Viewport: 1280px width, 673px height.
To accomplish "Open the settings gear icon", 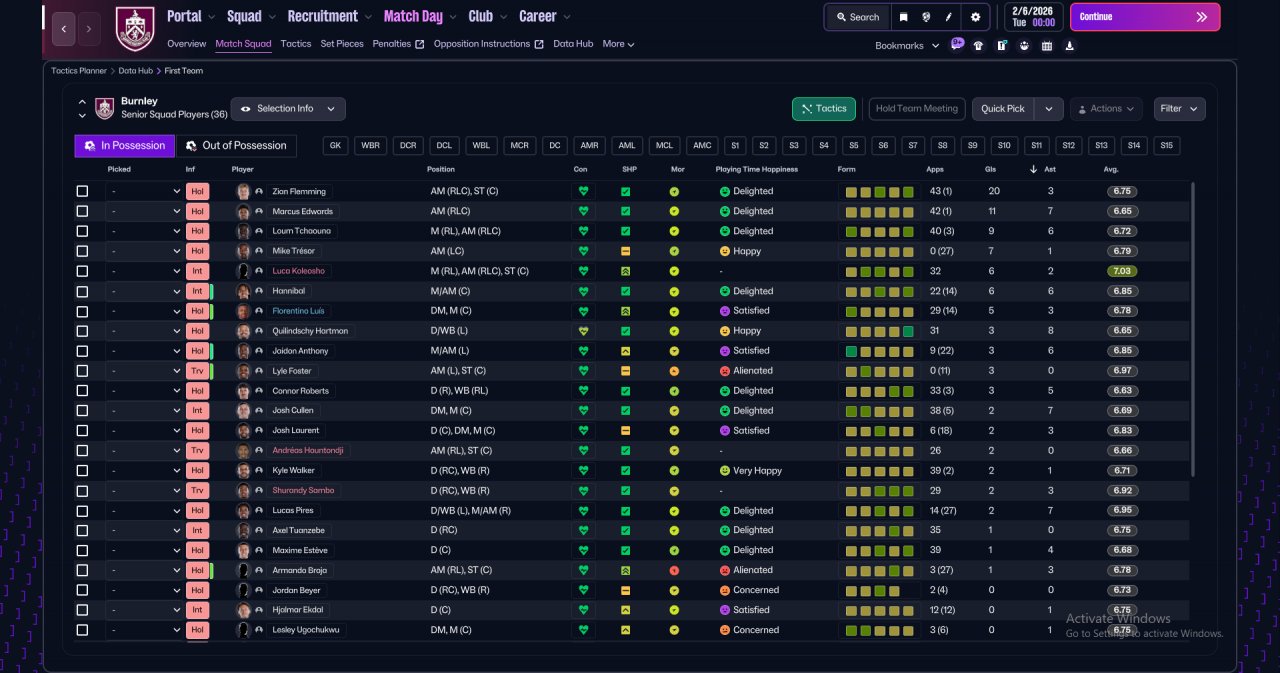I will [976, 17].
